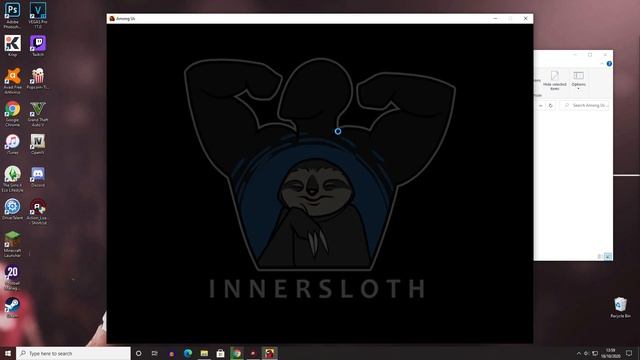Open Grand Theft Auto V shortcut
The image size is (640, 360).
coord(38,113)
